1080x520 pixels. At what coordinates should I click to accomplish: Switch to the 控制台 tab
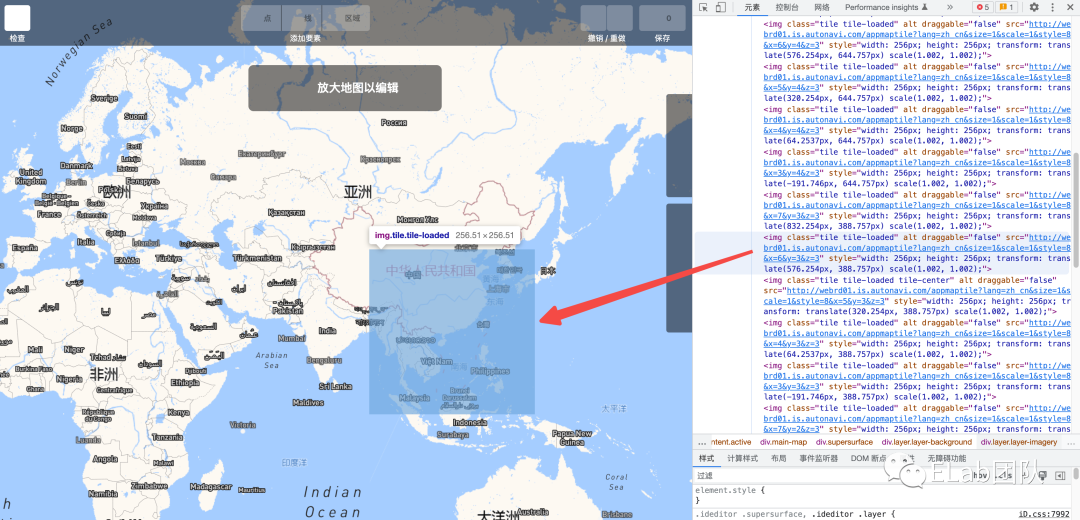point(787,7)
